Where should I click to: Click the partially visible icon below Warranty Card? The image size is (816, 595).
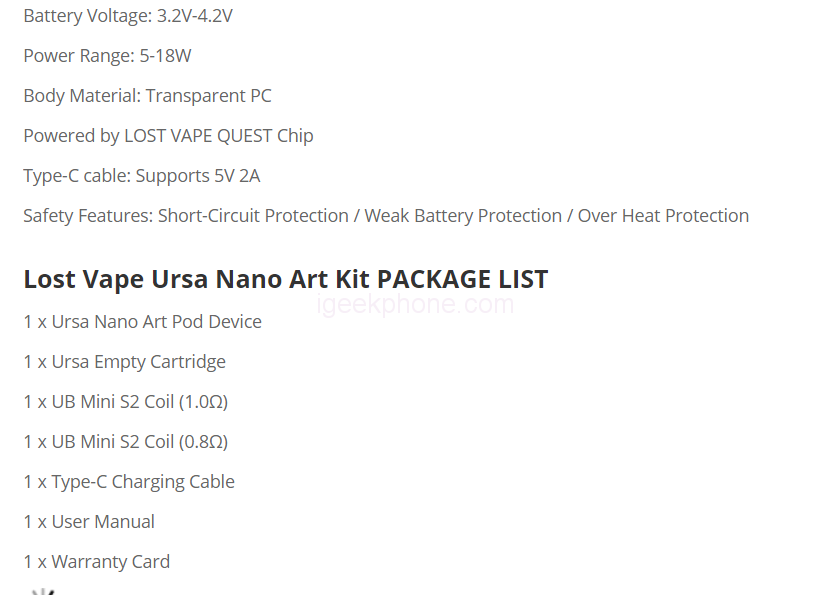tap(41, 590)
